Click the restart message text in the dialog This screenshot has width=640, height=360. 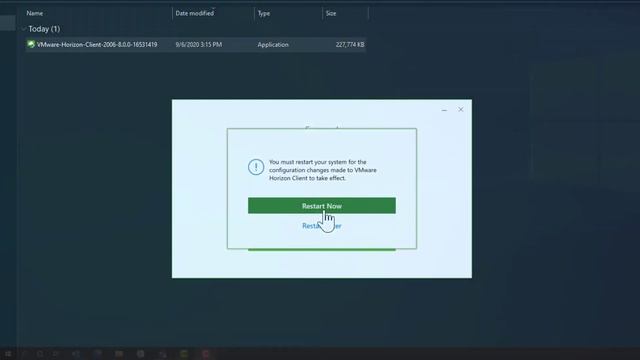(x=322, y=170)
